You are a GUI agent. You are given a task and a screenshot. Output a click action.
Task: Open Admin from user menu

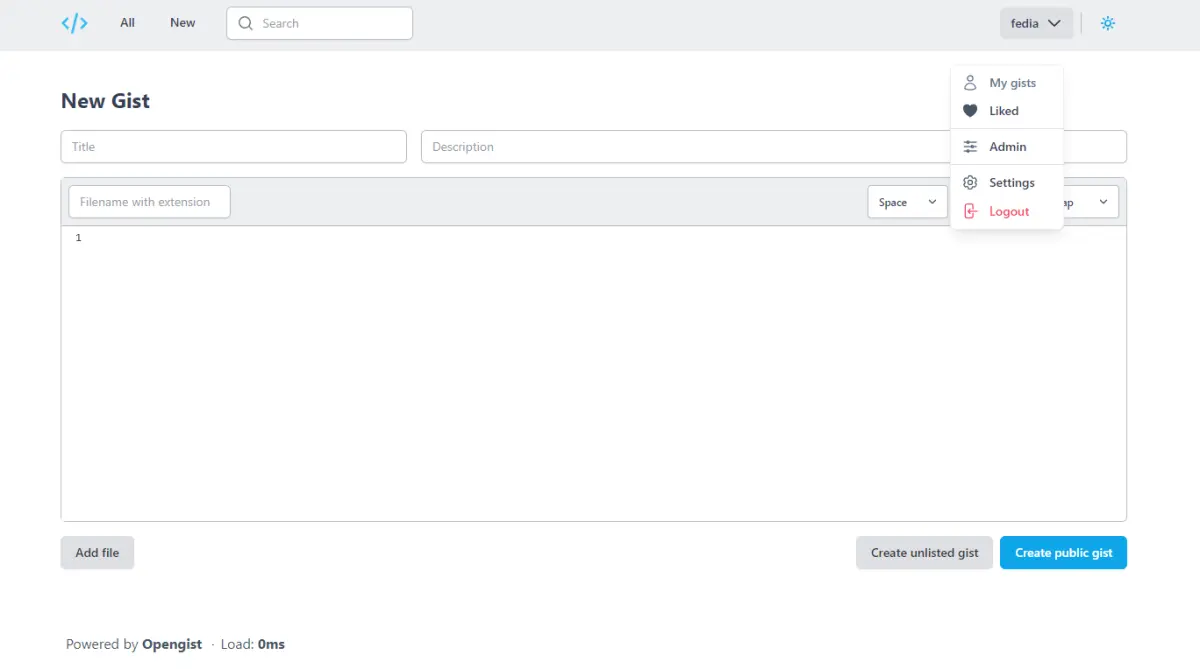[1007, 147]
